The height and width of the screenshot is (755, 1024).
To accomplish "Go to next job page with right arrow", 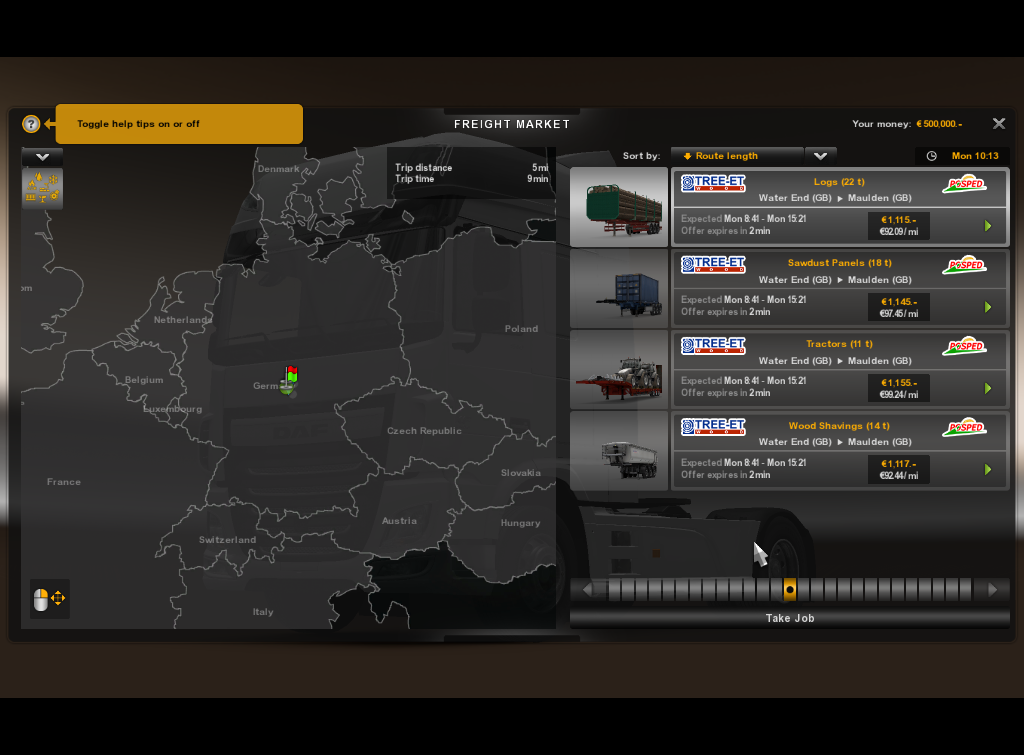I will (x=993, y=590).
